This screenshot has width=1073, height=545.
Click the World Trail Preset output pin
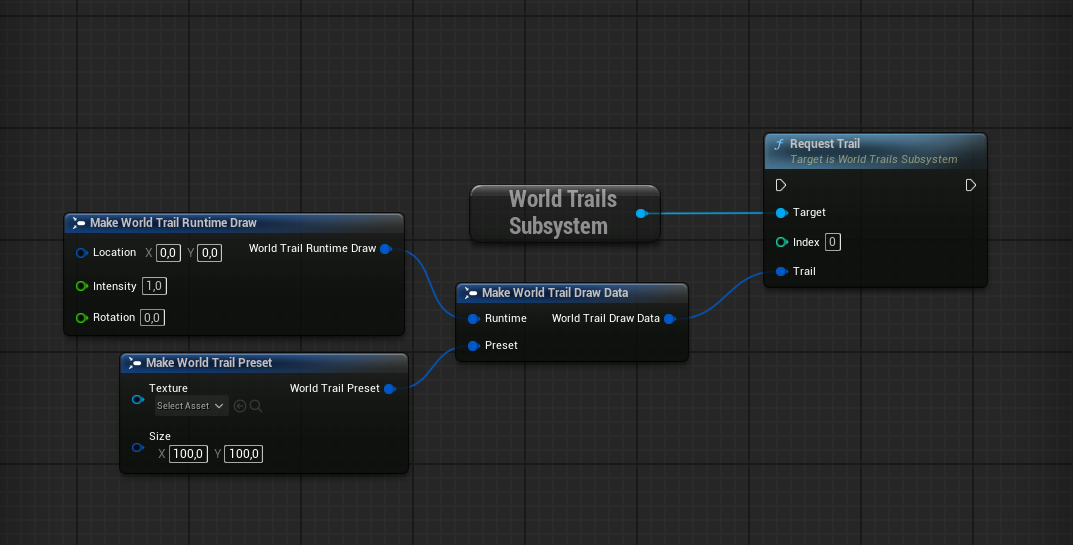pos(390,389)
